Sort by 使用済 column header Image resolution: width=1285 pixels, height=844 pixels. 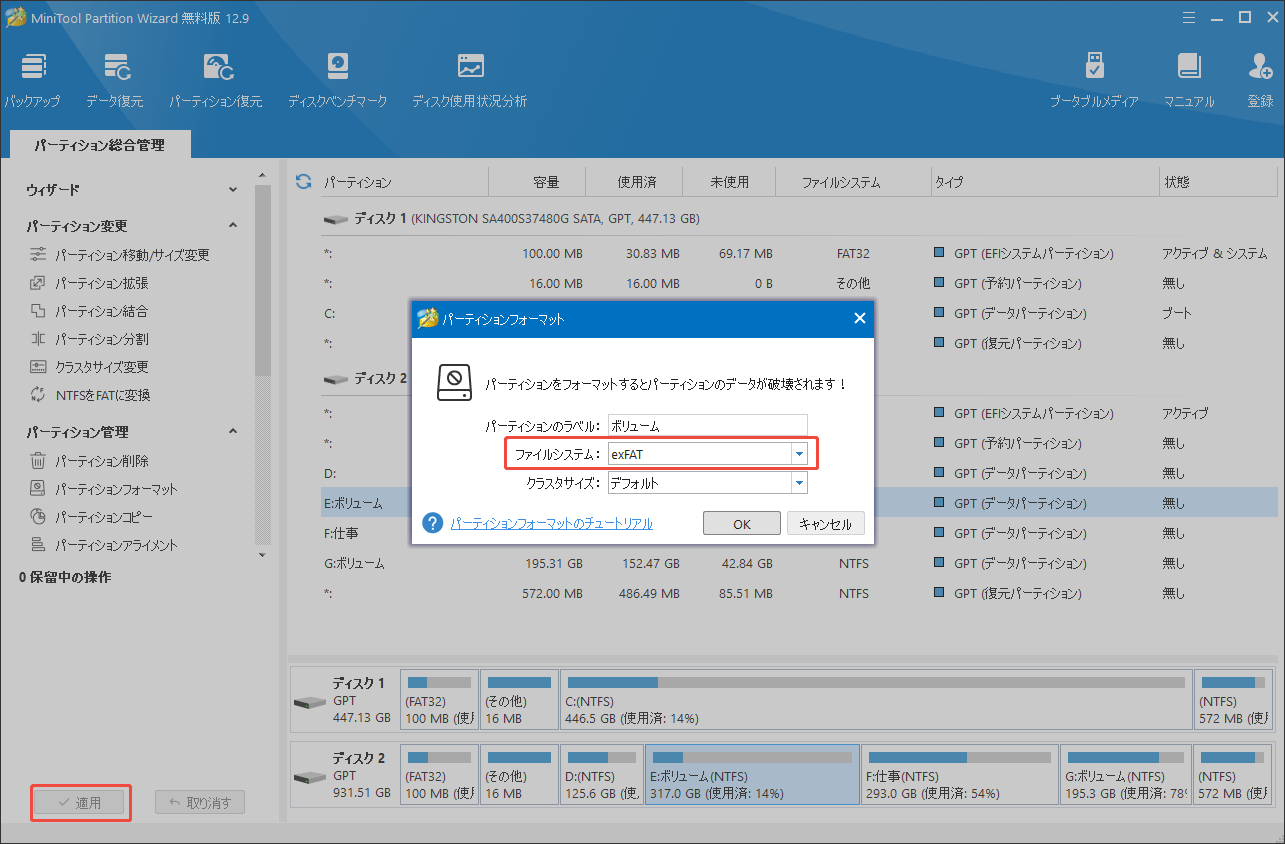click(x=637, y=182)
